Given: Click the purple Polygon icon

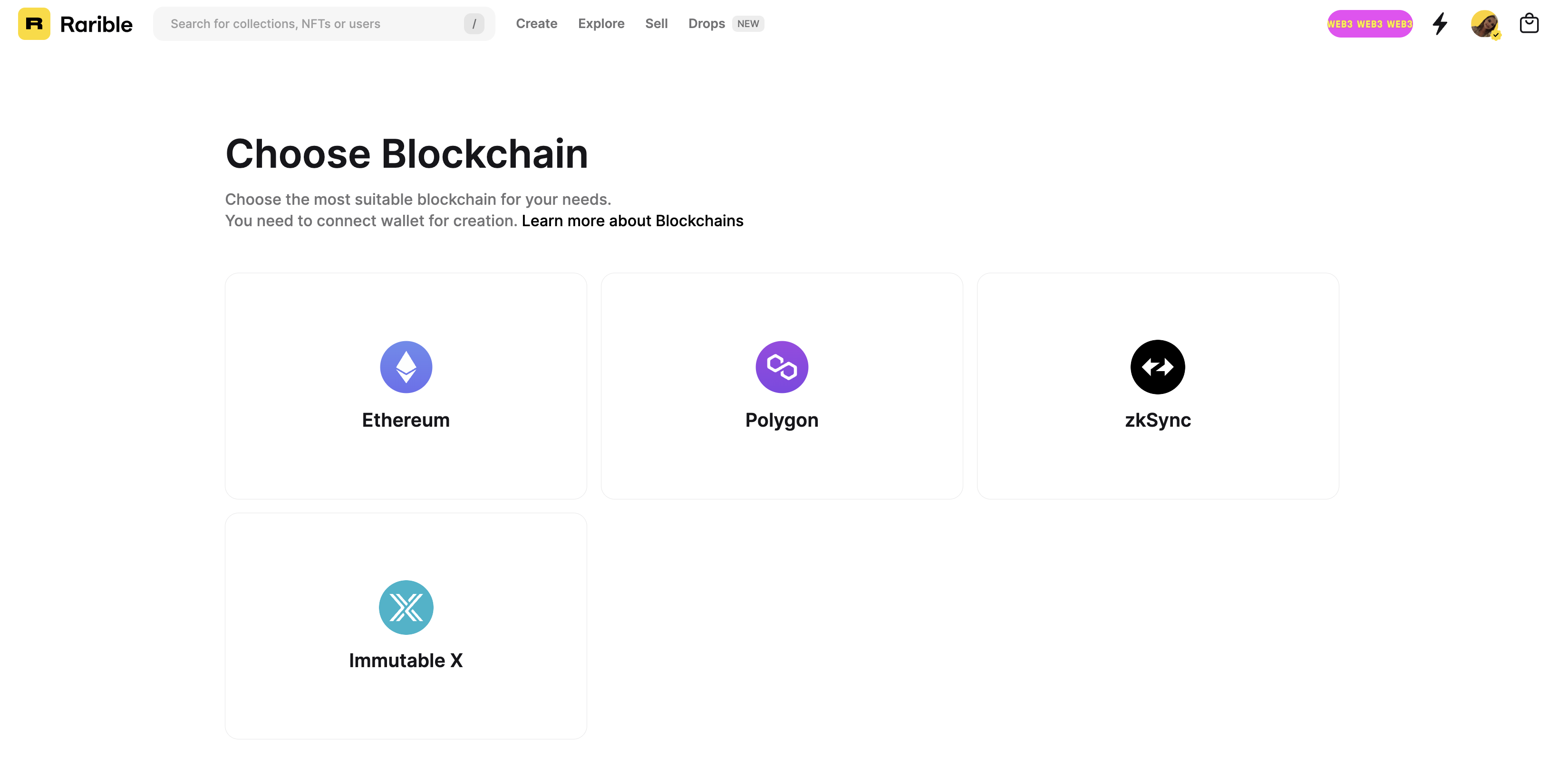Looking at the screenshot, I should [782, 367].
